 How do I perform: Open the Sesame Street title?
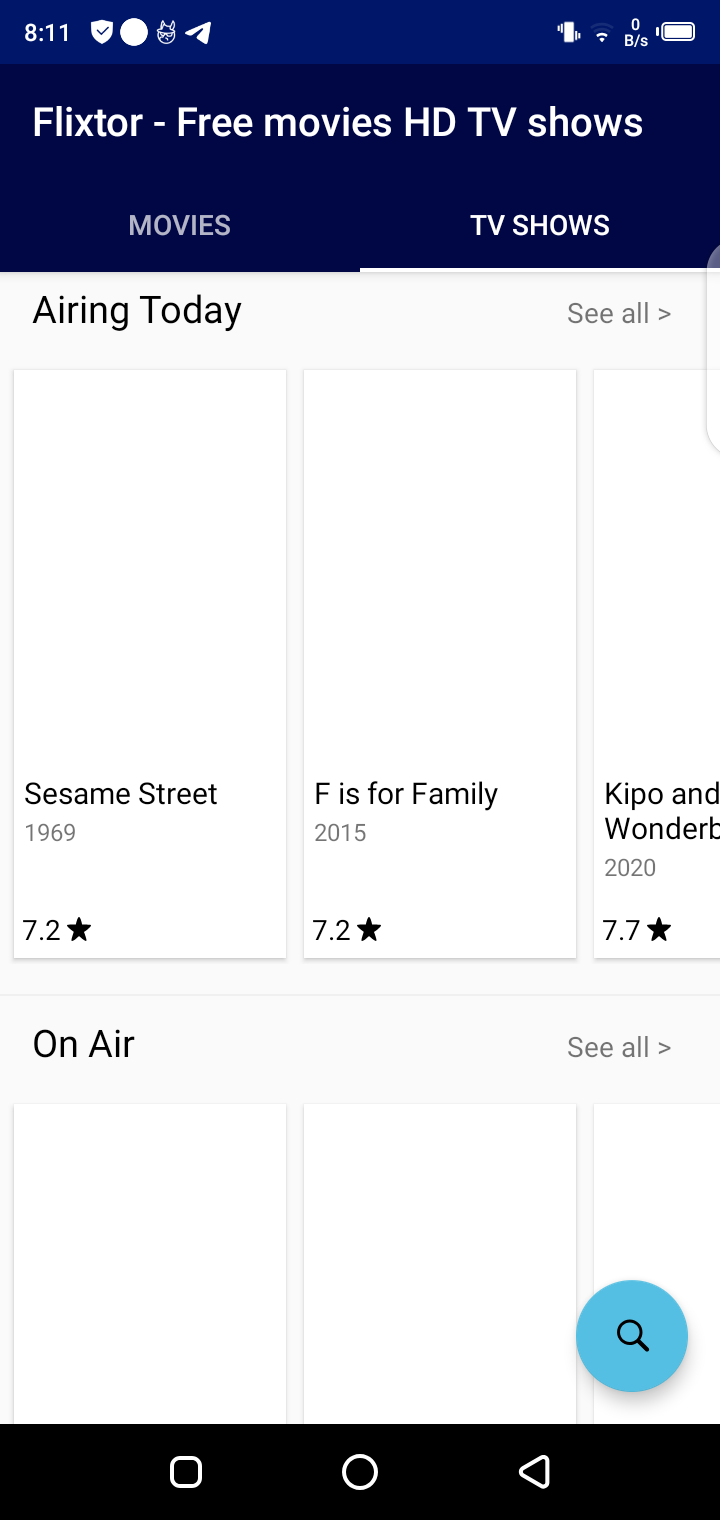point(121,794)
